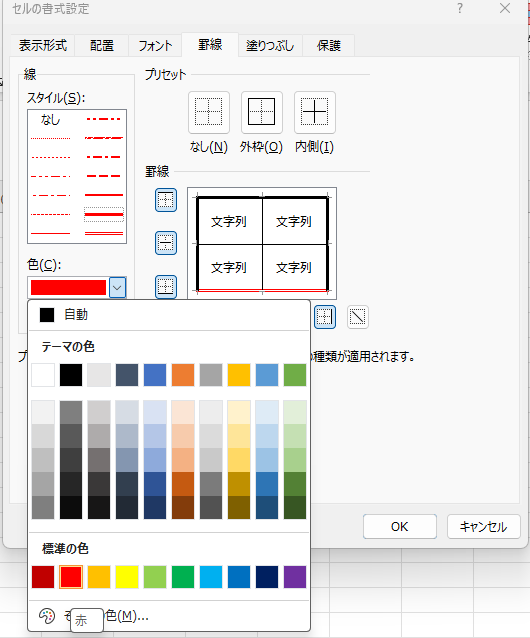This screenshot has height=638, width=530.
Task: Pick the green theme color swatch
Action: (295, 375)
